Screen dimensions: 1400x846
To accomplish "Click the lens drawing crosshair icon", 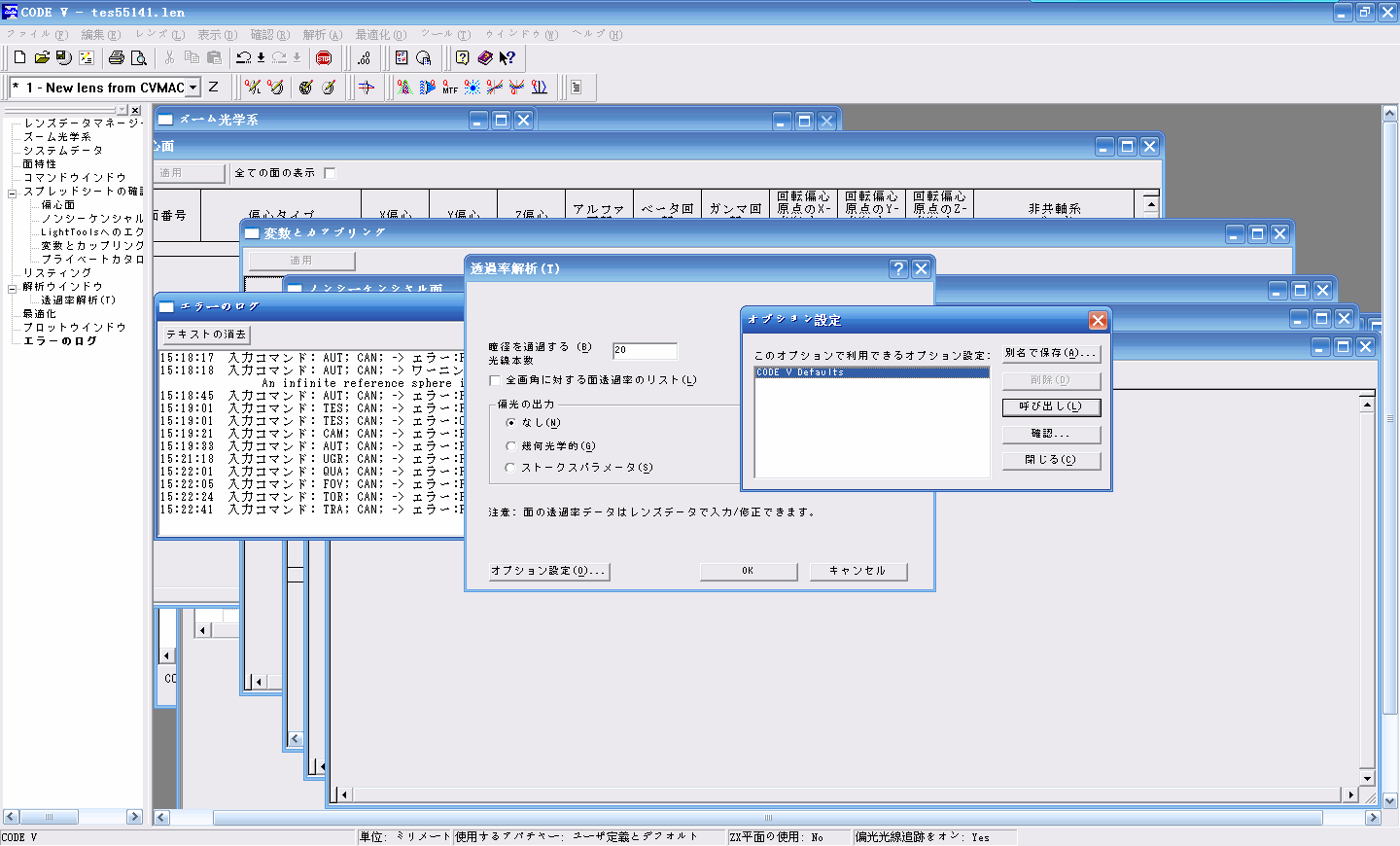I will tap(367, 88).
